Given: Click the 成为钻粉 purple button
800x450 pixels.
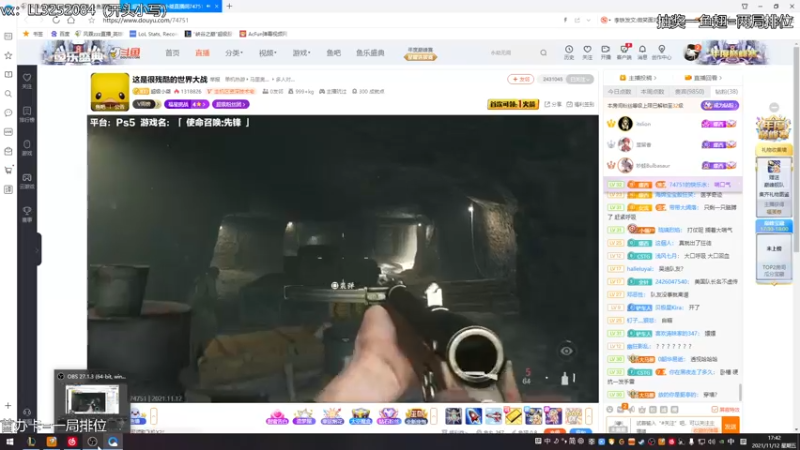Looking at the screenshot, I should tap(719, 106).
